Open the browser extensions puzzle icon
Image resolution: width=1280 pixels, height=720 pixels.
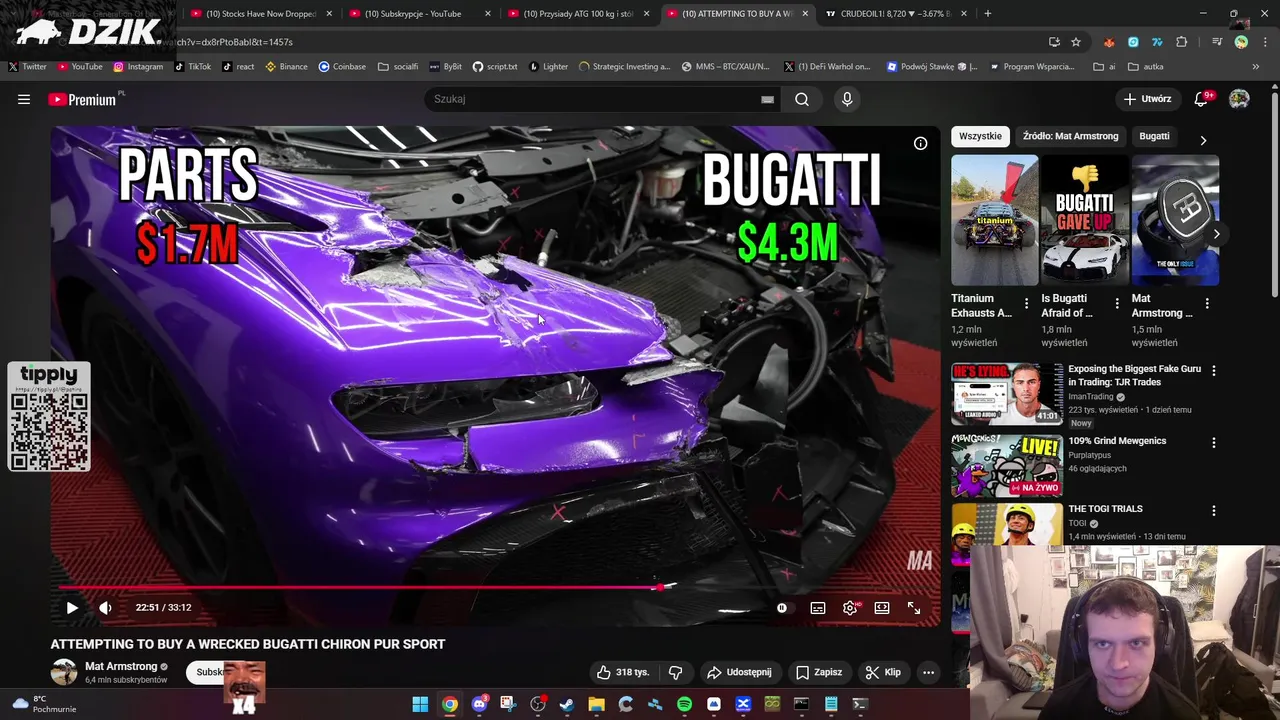click(1182, 42)
